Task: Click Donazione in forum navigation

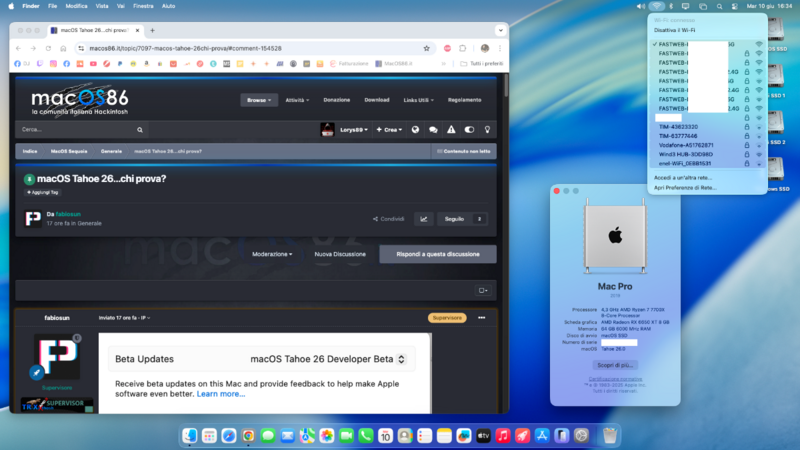Action: (x=337, y=100)
